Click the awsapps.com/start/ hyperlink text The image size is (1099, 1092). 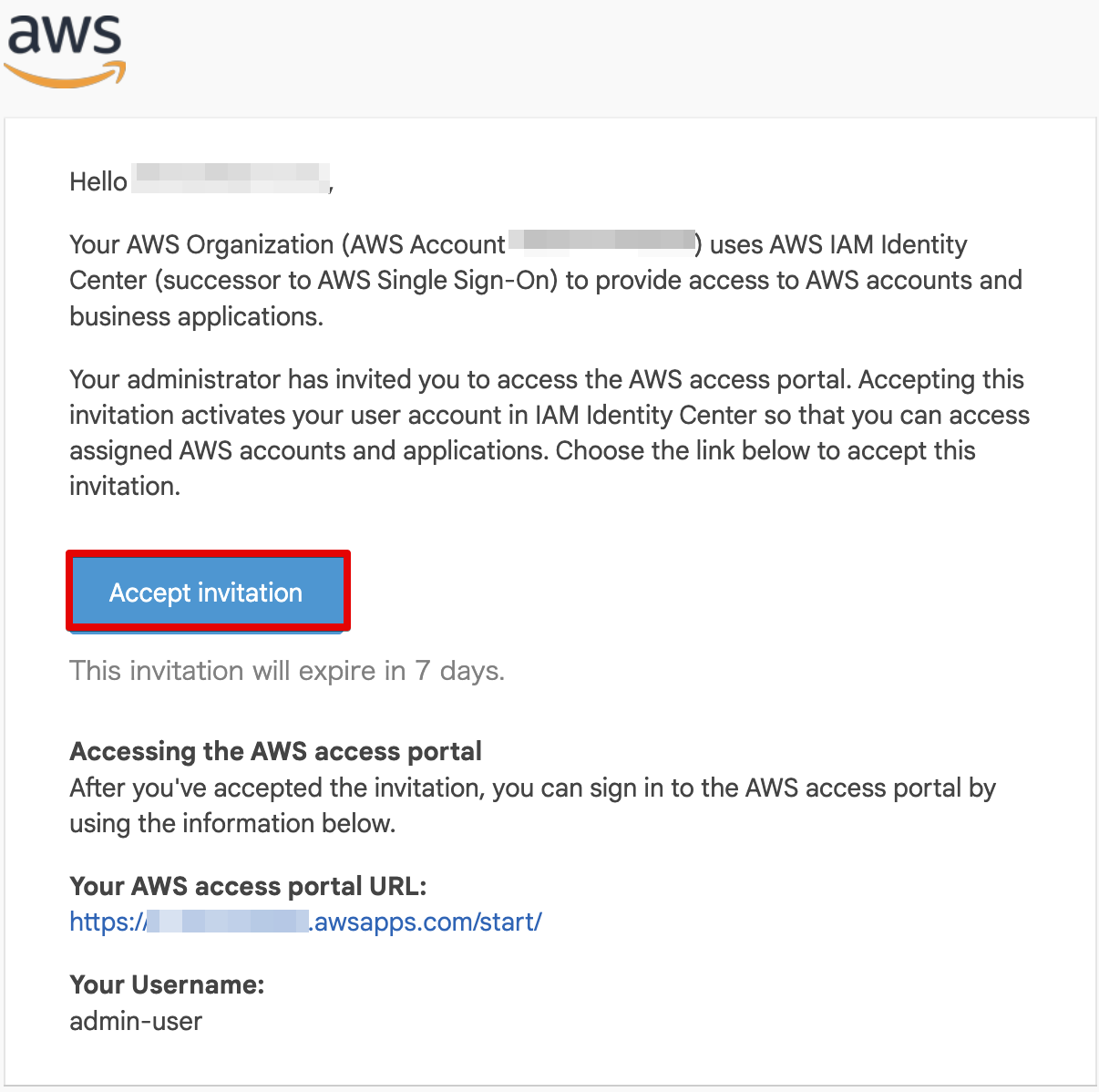point(424,922)
